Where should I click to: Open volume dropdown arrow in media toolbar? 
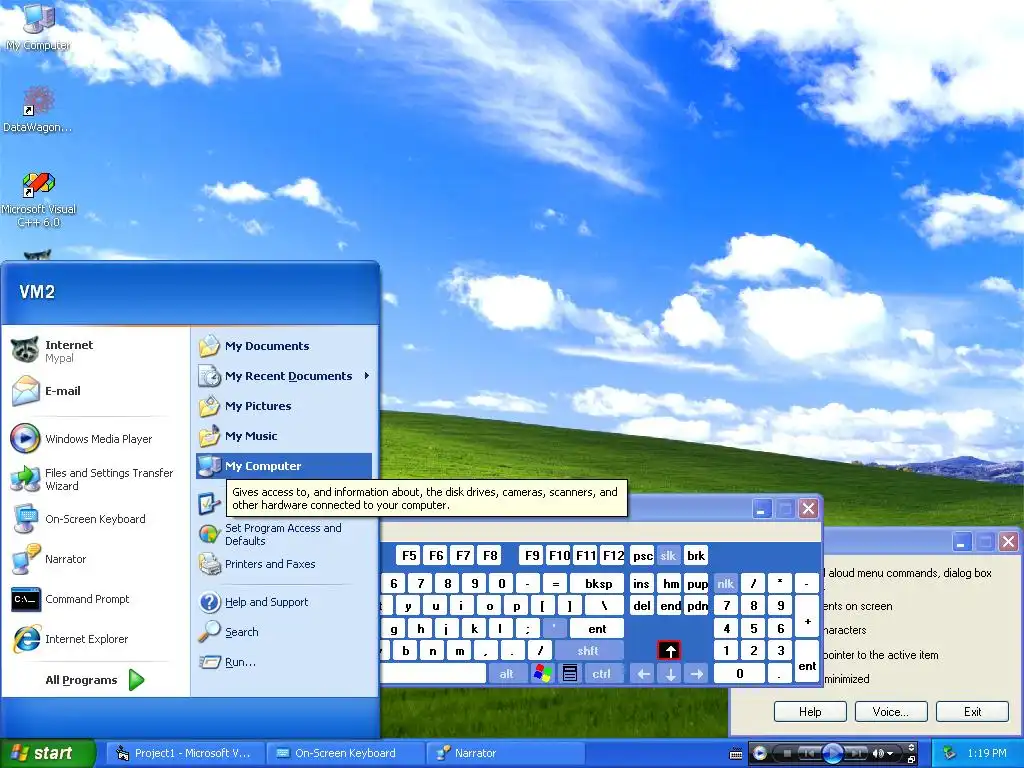pyautogui.click(x=890, y=754)
